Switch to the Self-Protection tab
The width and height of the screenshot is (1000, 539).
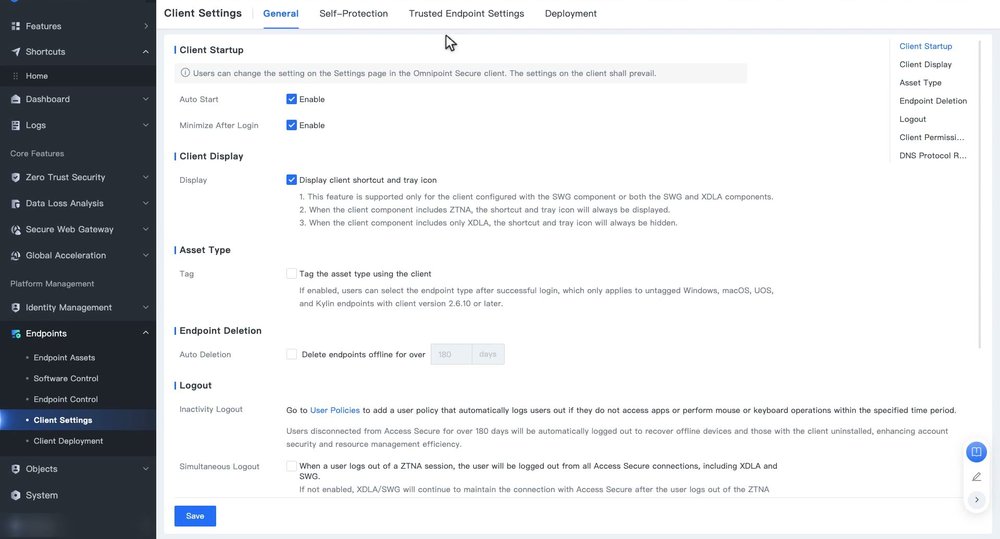353,13
